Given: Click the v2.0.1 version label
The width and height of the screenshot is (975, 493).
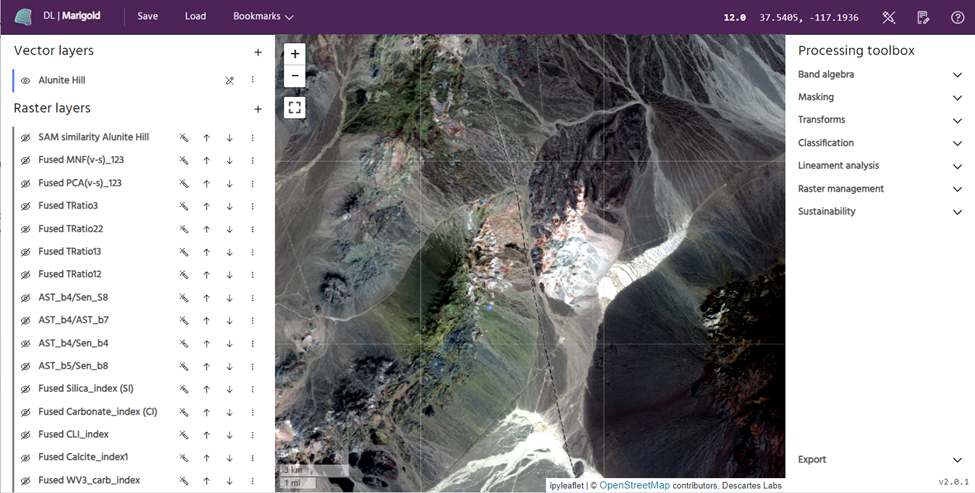Looking at the screenshot, I should click(x=953, y=482).
